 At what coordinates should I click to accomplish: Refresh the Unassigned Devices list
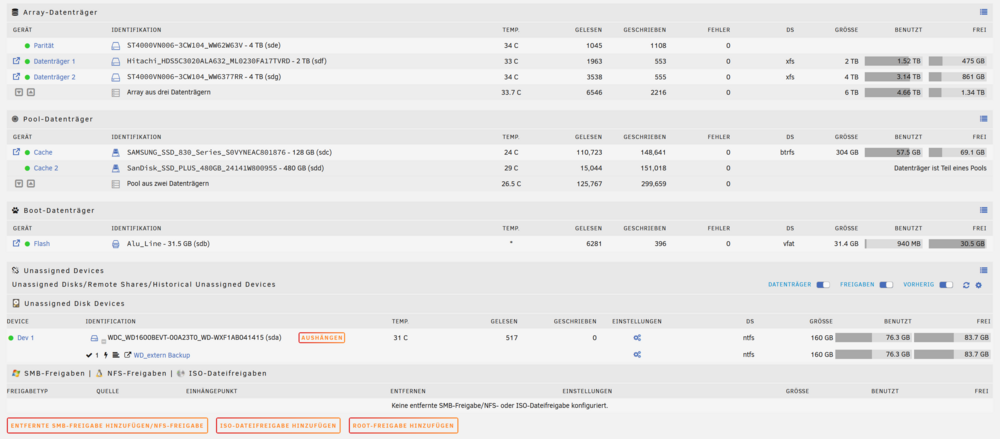coord(966,285)
